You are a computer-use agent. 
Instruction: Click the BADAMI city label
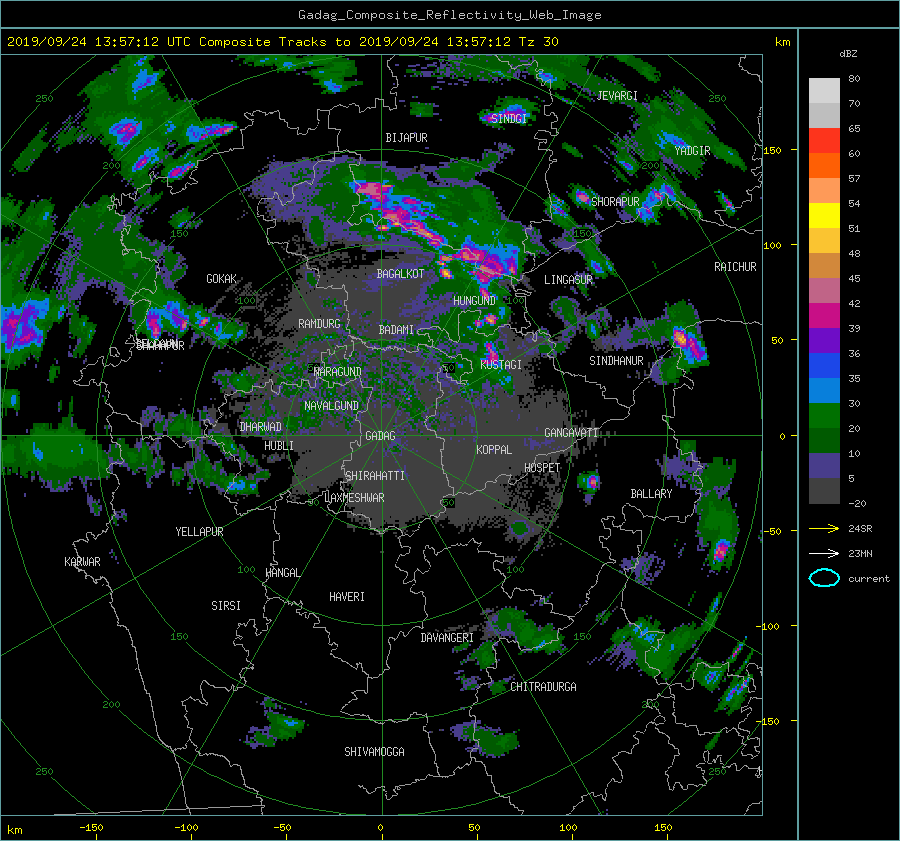(396, 330)
